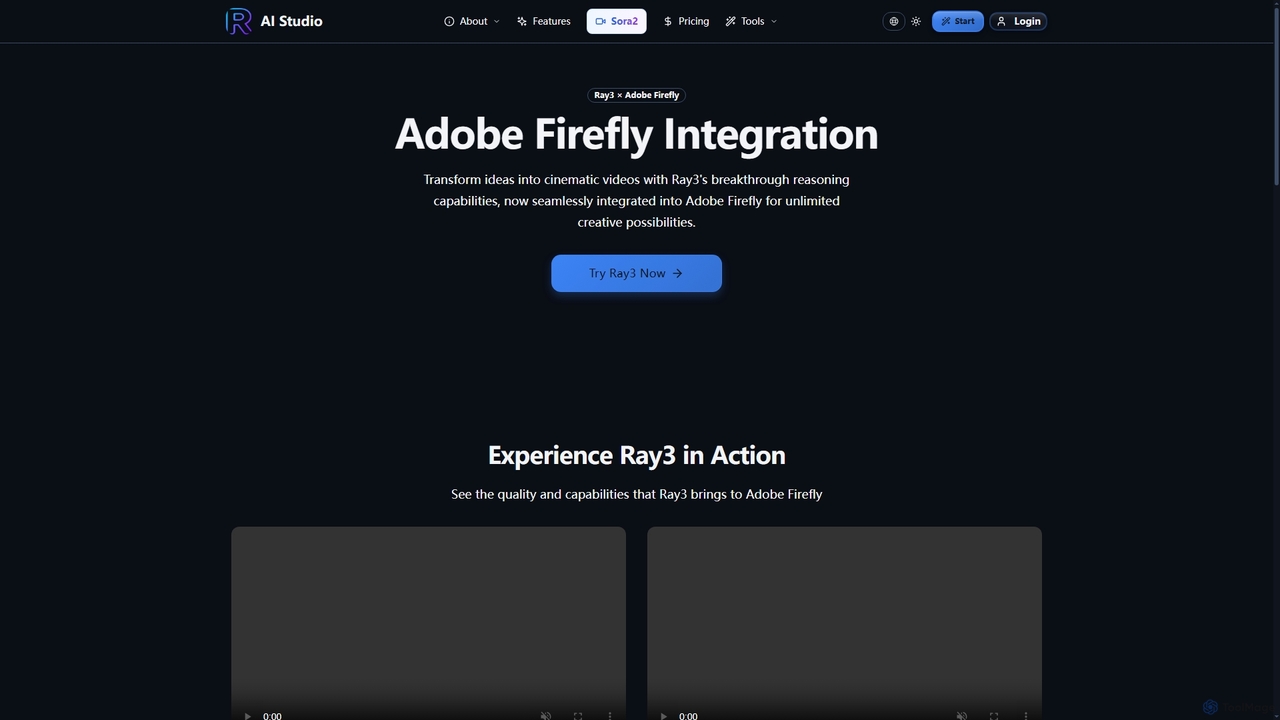Open more options for left video
The height and width of the screenshot is (720, 1280).
(610, 715)
